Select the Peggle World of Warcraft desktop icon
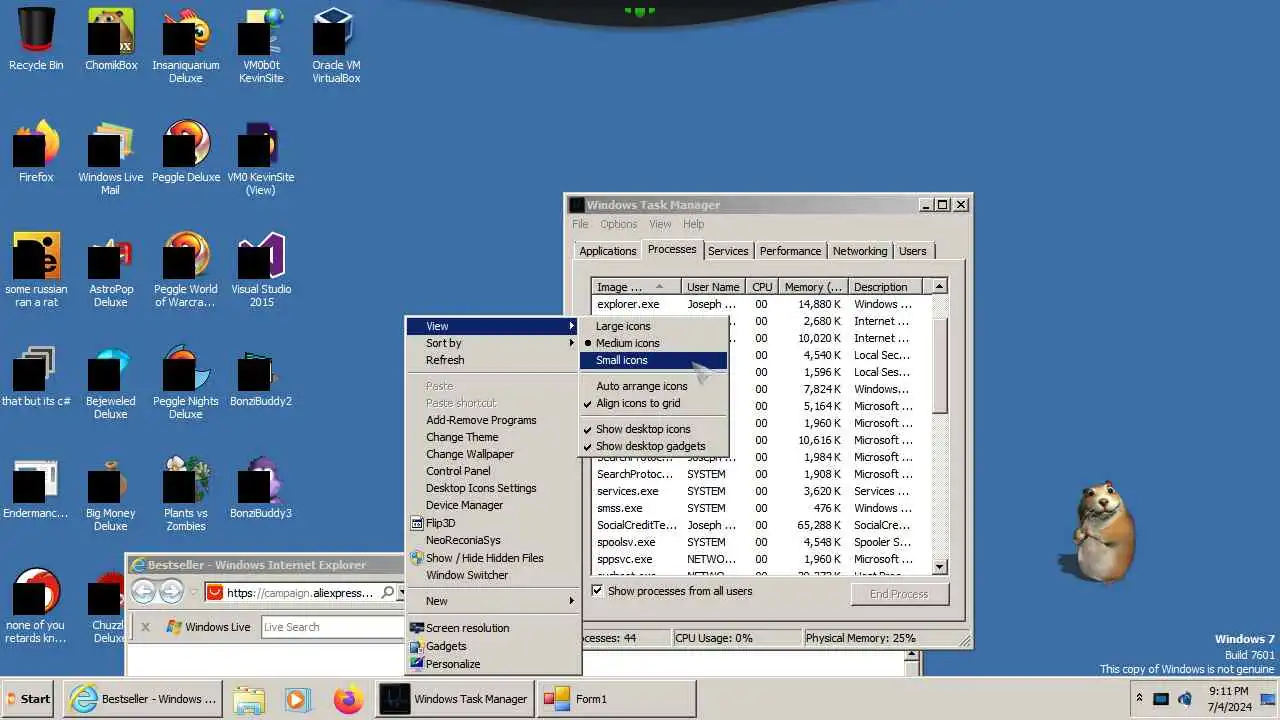Viewport: 1280px width, 720px height. click(186, 270)
